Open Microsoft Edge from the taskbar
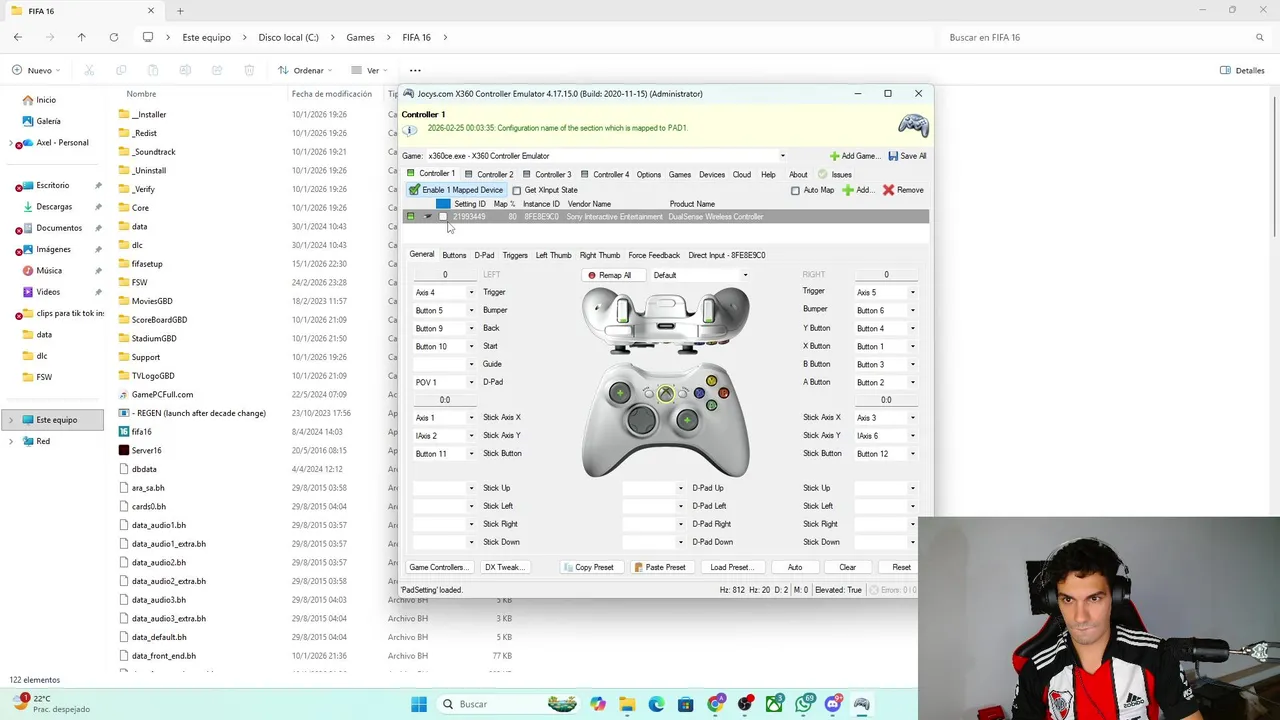The height and width of the screenshot is (720, 1280). 656,704
